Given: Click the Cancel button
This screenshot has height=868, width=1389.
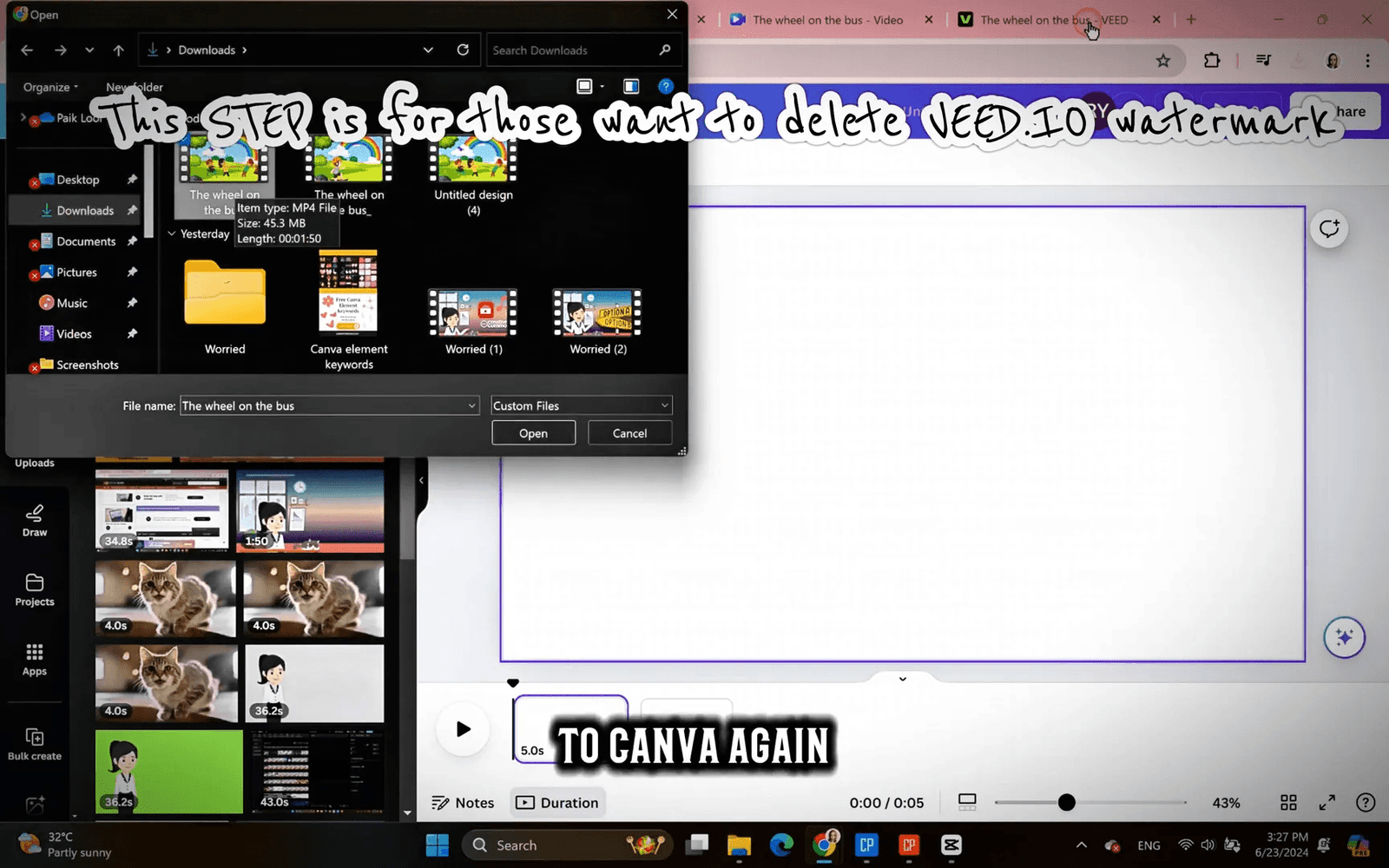Looking at the screenshot, I should point(629,433).
